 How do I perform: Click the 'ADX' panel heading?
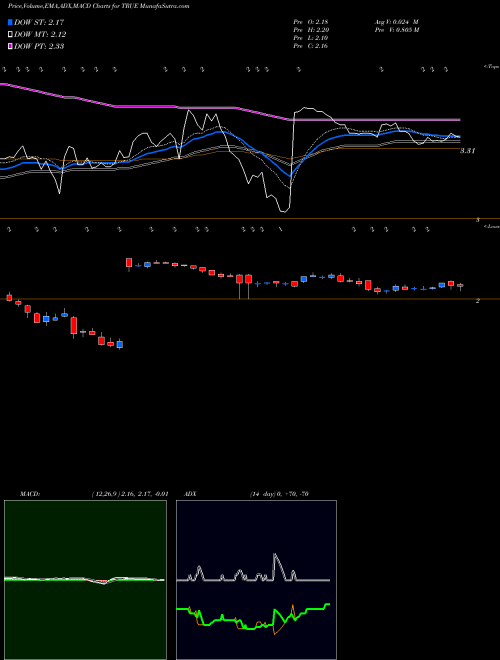[190, 494]
